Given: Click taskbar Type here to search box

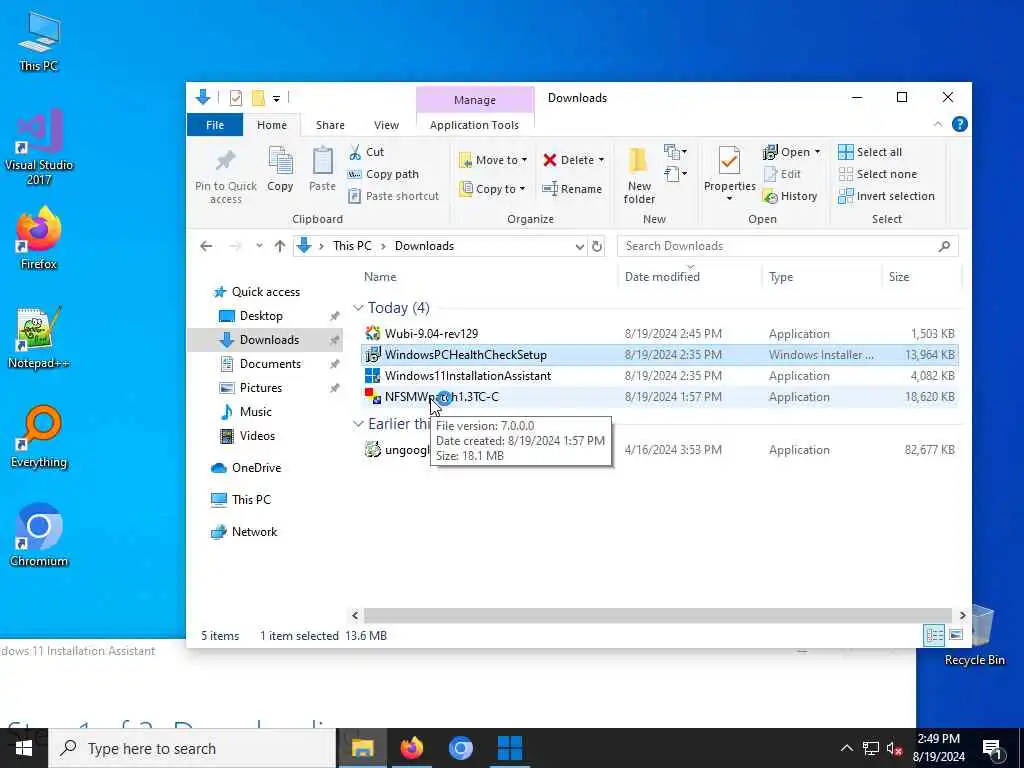Looking at the screenshot, I should tap(192, 748).
